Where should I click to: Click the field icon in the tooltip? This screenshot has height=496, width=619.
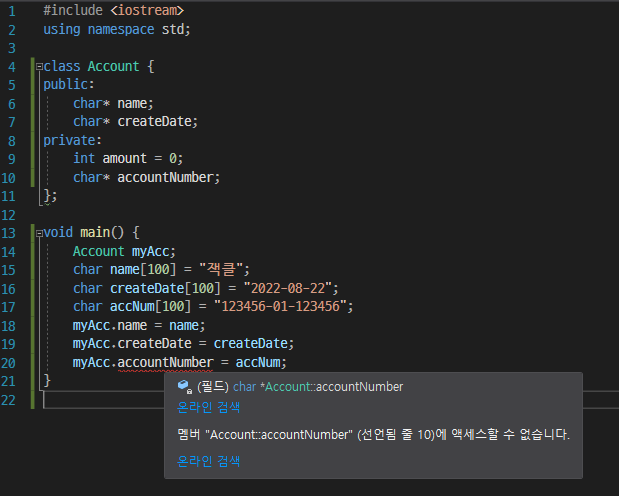click(184, 387)
